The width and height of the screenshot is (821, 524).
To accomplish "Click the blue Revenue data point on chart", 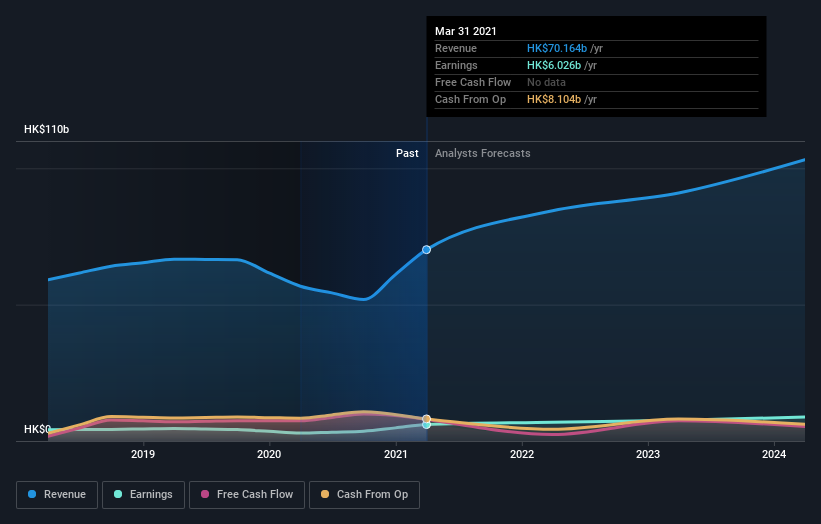I will [427, 250].
